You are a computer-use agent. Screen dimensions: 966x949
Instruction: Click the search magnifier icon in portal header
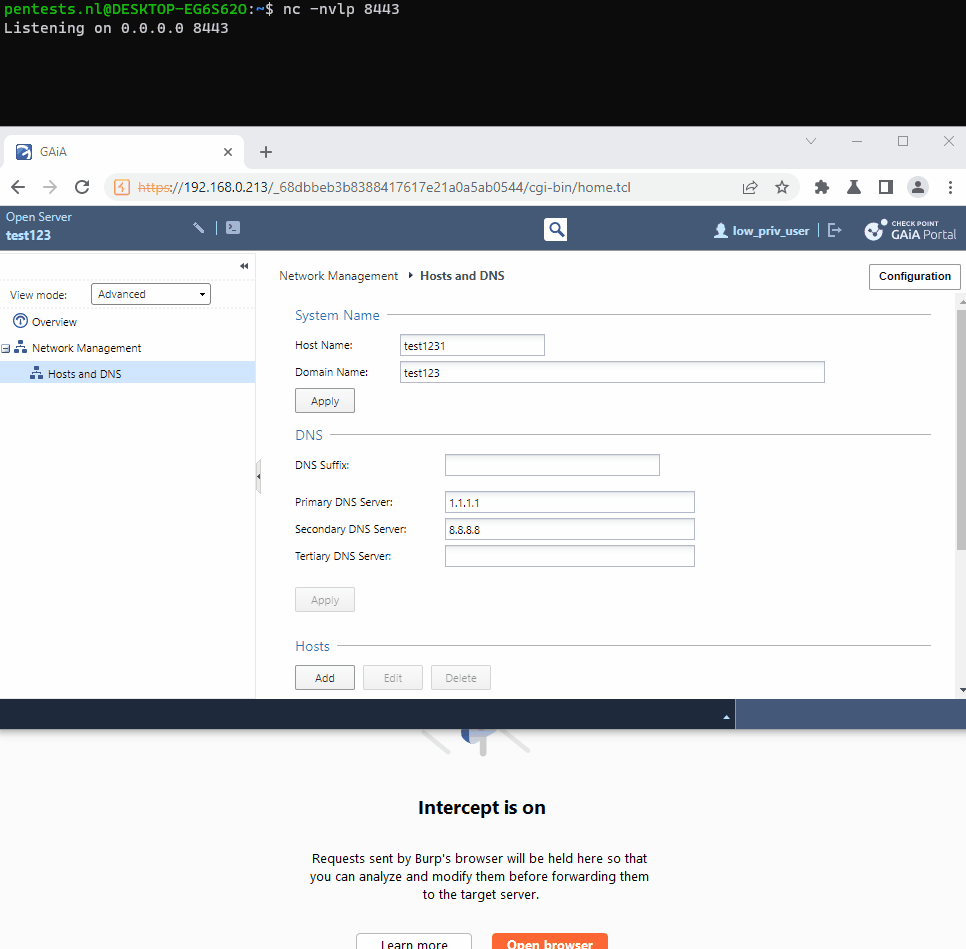[556, 230]
